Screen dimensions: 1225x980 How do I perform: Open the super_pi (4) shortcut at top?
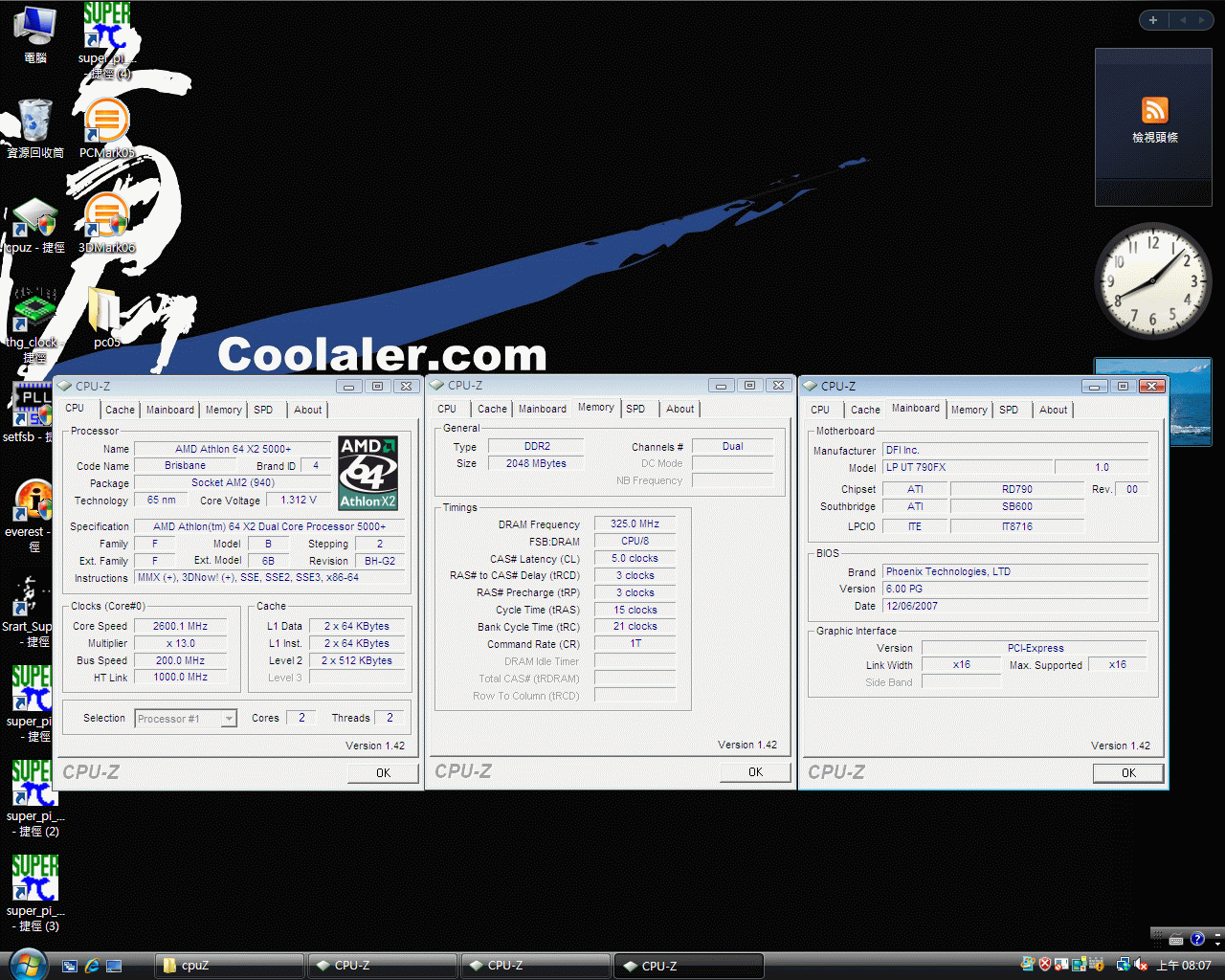click(107, 41)
